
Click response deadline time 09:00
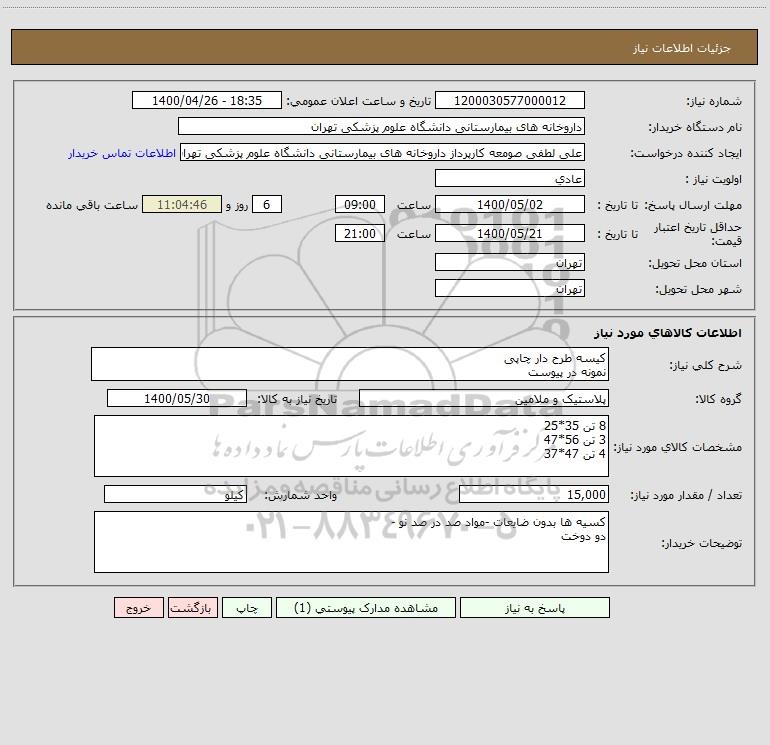359,204
